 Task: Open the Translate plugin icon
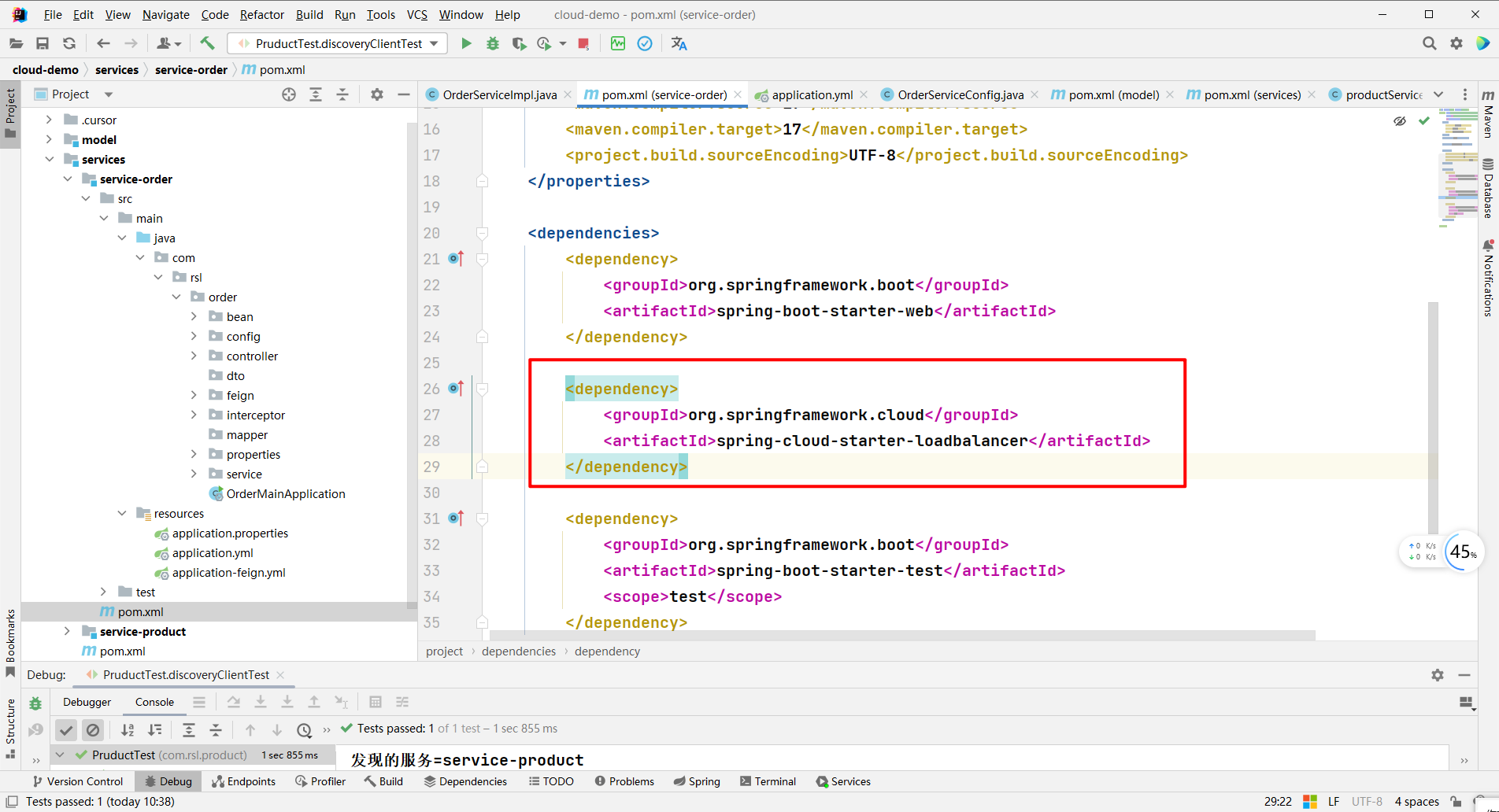click(x=679, y=43)
